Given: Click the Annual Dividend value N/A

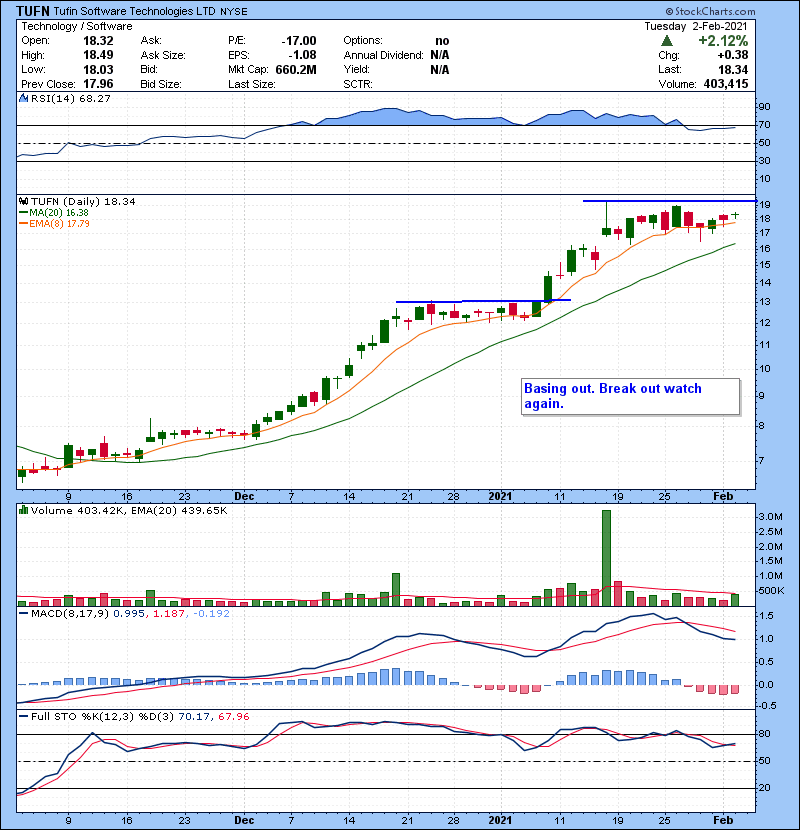Looking at the screenshot, I should pos(439,55).
